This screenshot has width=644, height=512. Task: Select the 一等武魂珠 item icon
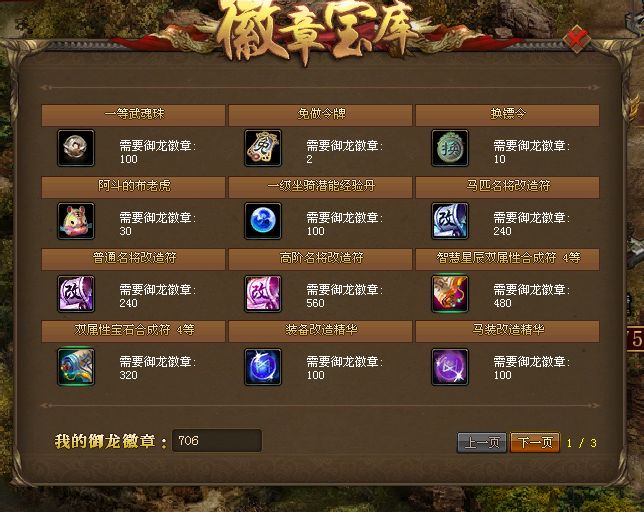(76, 148)
